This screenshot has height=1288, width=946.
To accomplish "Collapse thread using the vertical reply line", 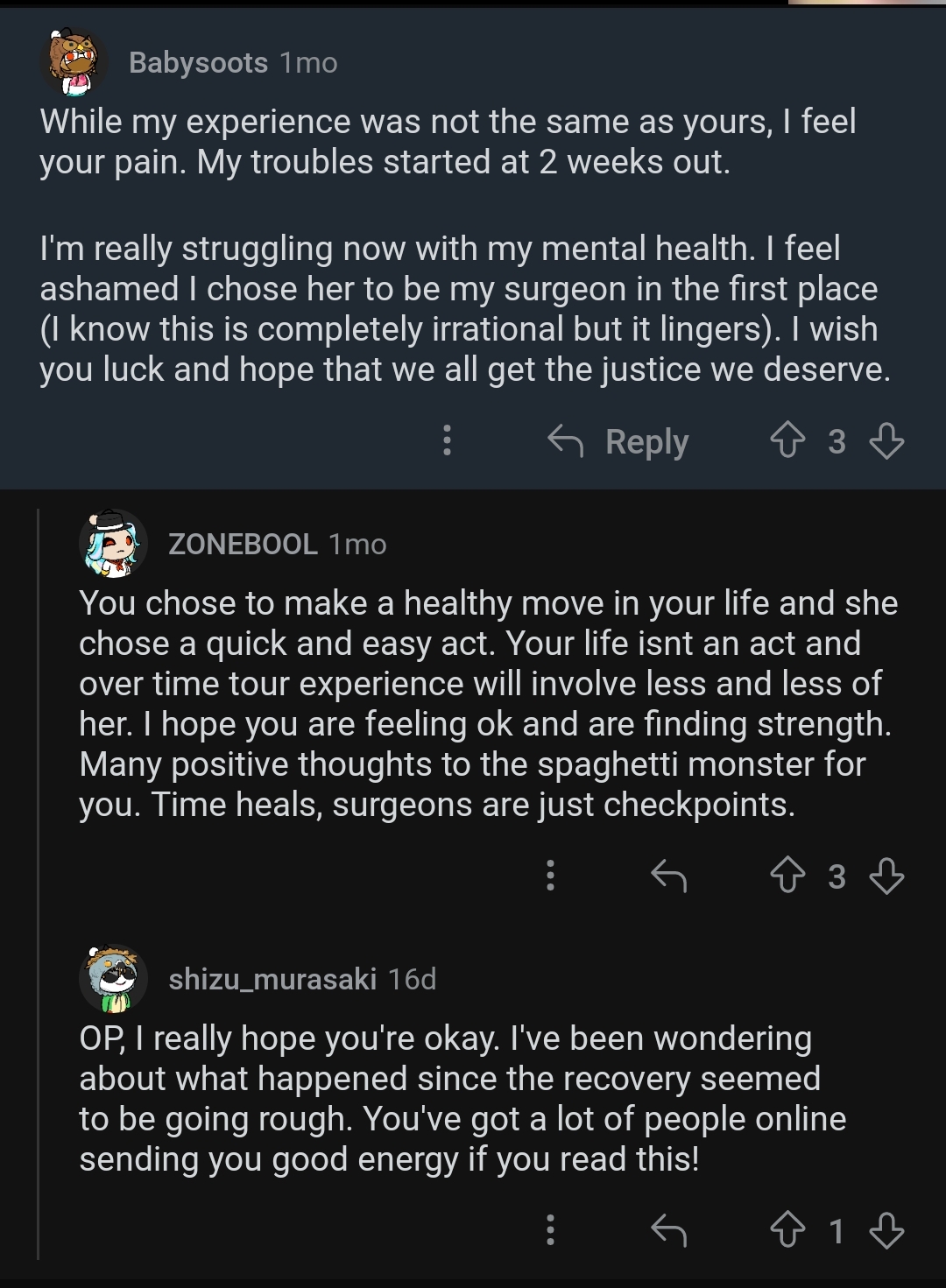I will [39, 876].
